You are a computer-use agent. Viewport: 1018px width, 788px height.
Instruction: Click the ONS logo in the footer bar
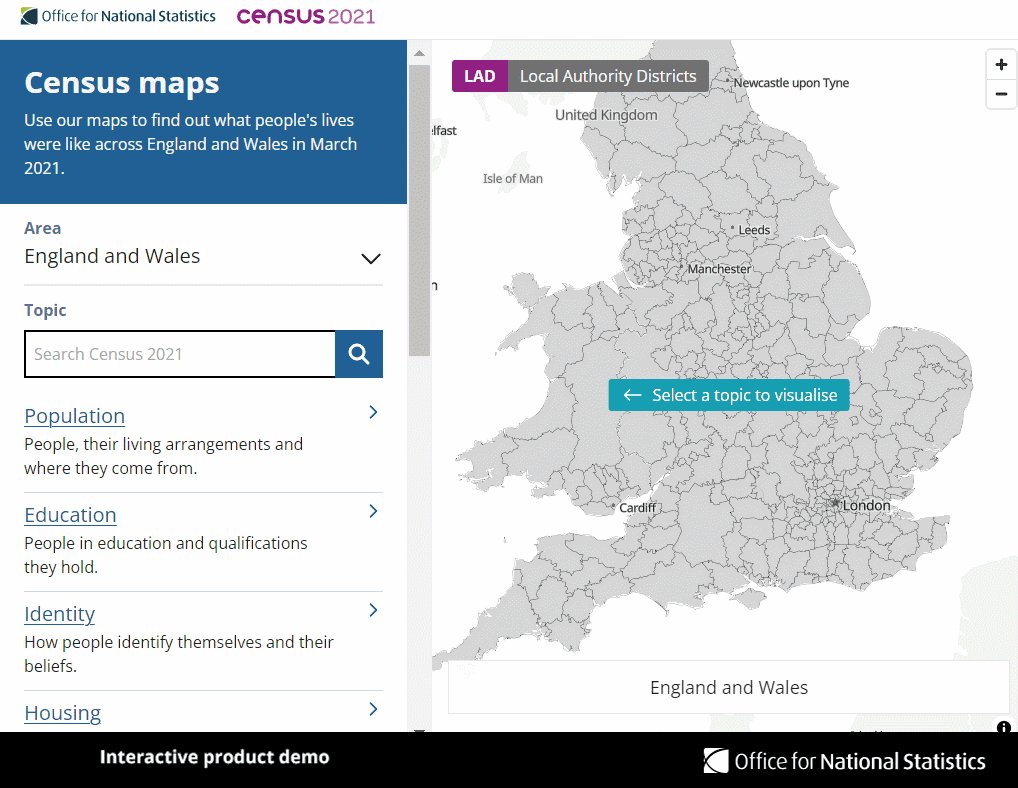[x=846, y=761]
